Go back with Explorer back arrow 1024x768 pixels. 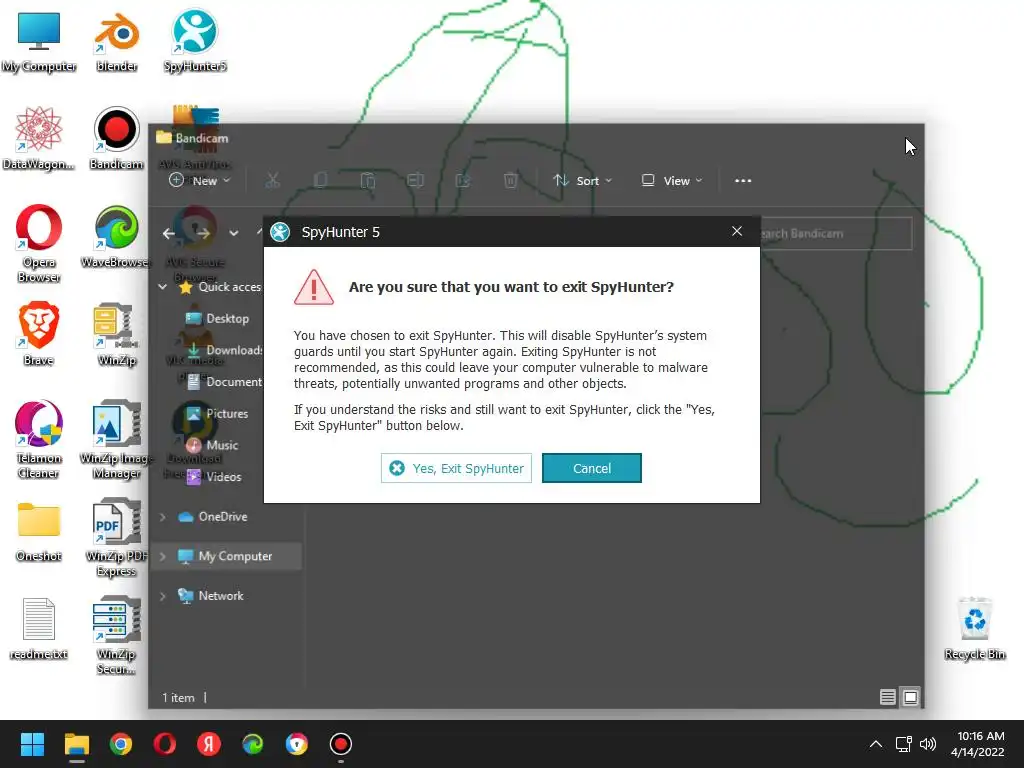click(169, 233)
